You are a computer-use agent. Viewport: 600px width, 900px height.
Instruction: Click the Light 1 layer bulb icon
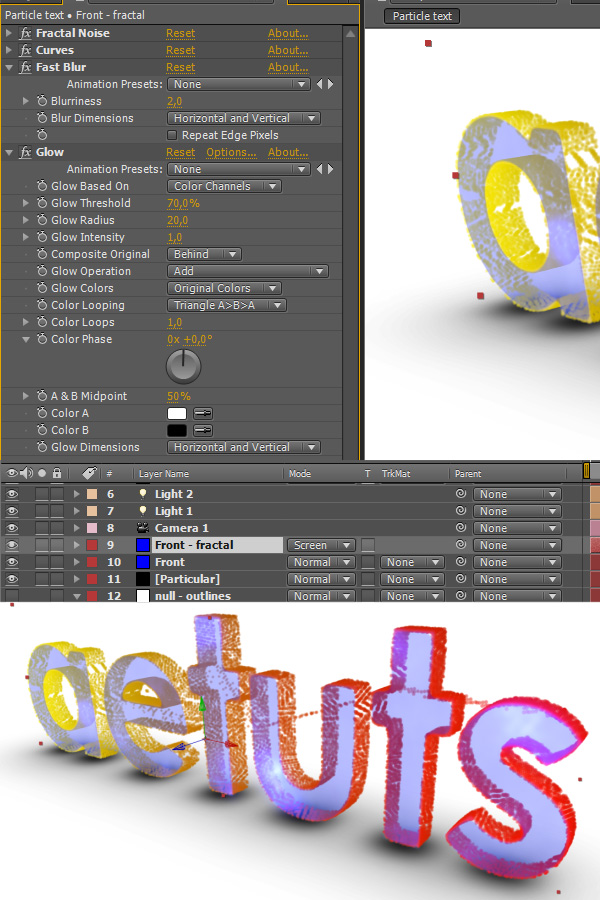coord(143,511)
